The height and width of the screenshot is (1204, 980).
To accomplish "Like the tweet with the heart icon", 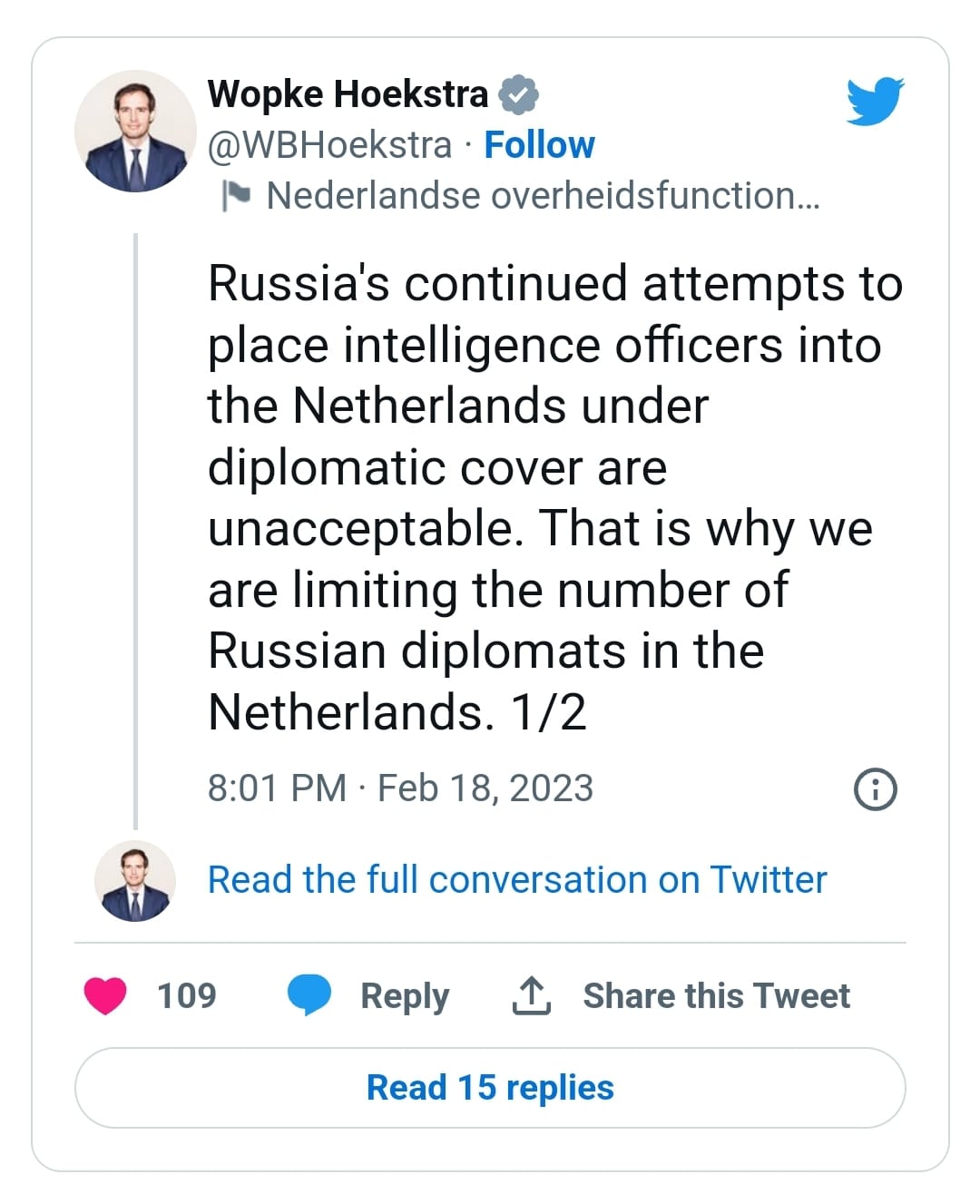I will [105, 995].
